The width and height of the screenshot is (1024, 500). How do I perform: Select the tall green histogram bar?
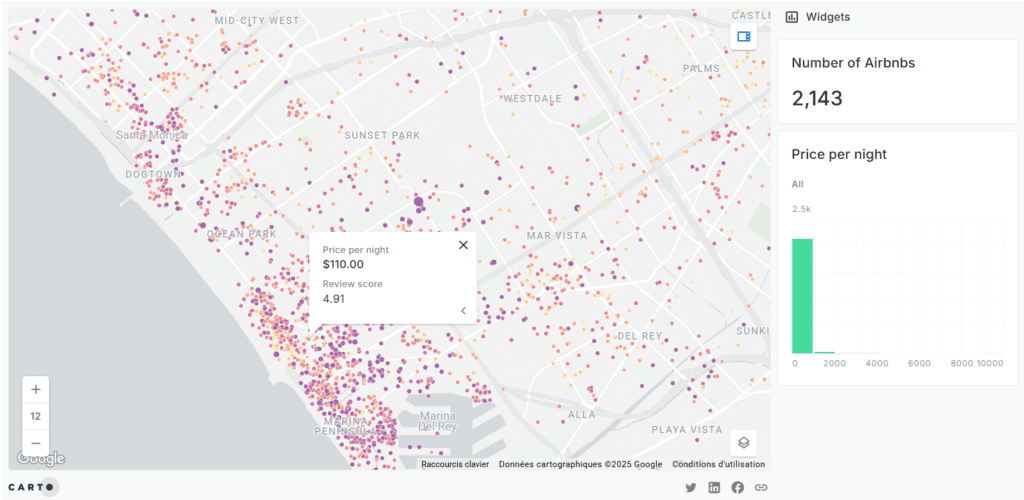pyautogui.click(x=803, y=296)
